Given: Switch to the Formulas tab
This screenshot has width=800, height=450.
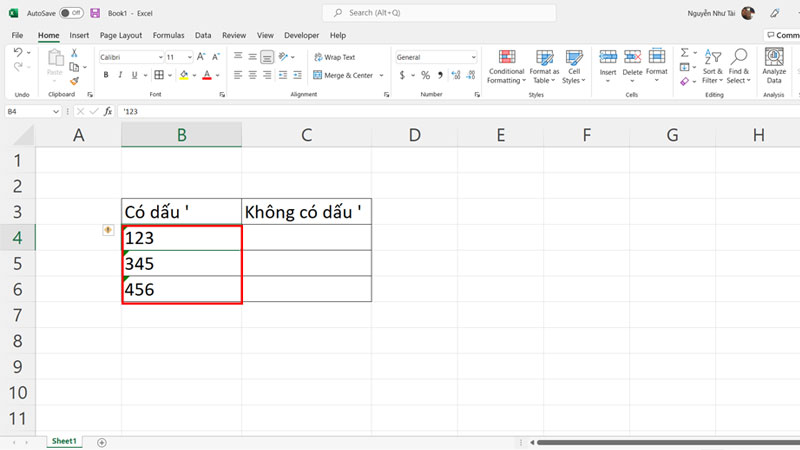Looking at the screenshot, I should point(168,35).
